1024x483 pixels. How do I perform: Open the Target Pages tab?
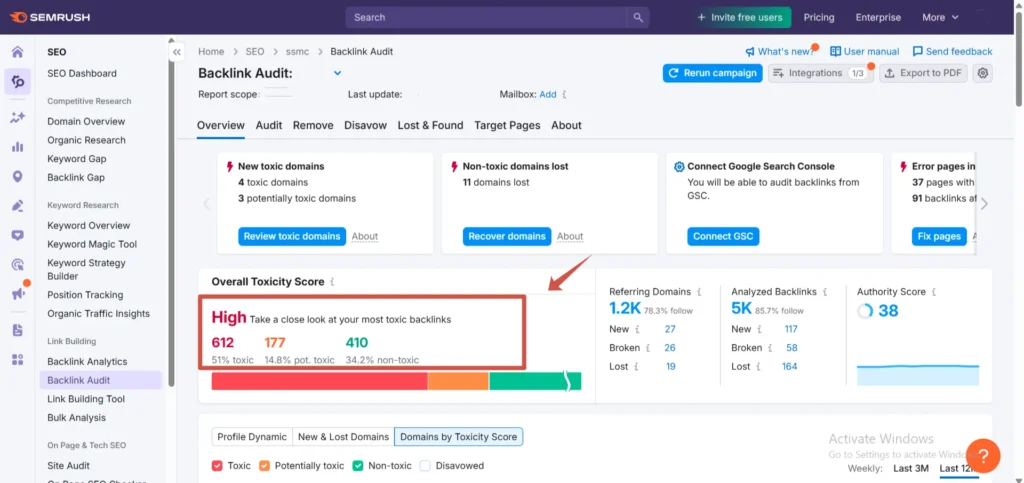click(507, 125)
